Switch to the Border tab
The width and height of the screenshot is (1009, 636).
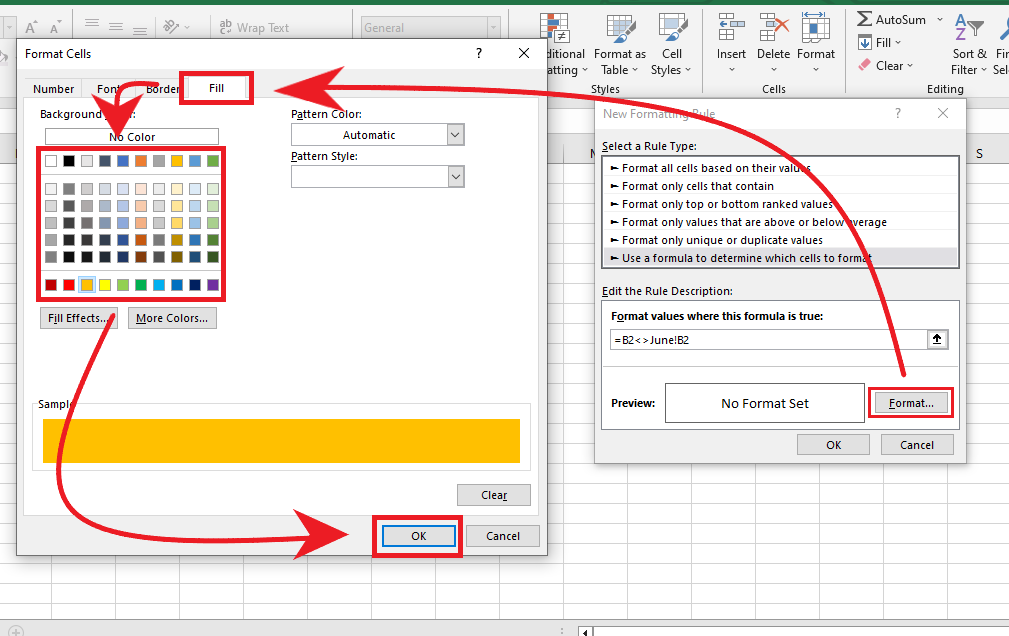pos(162,88)
